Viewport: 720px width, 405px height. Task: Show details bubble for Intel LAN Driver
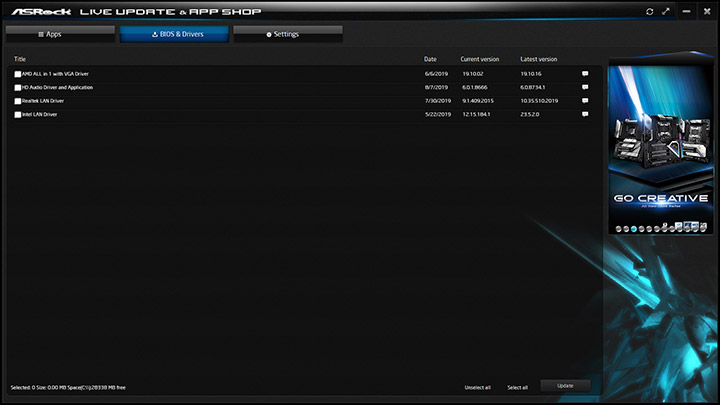point(585,114)
